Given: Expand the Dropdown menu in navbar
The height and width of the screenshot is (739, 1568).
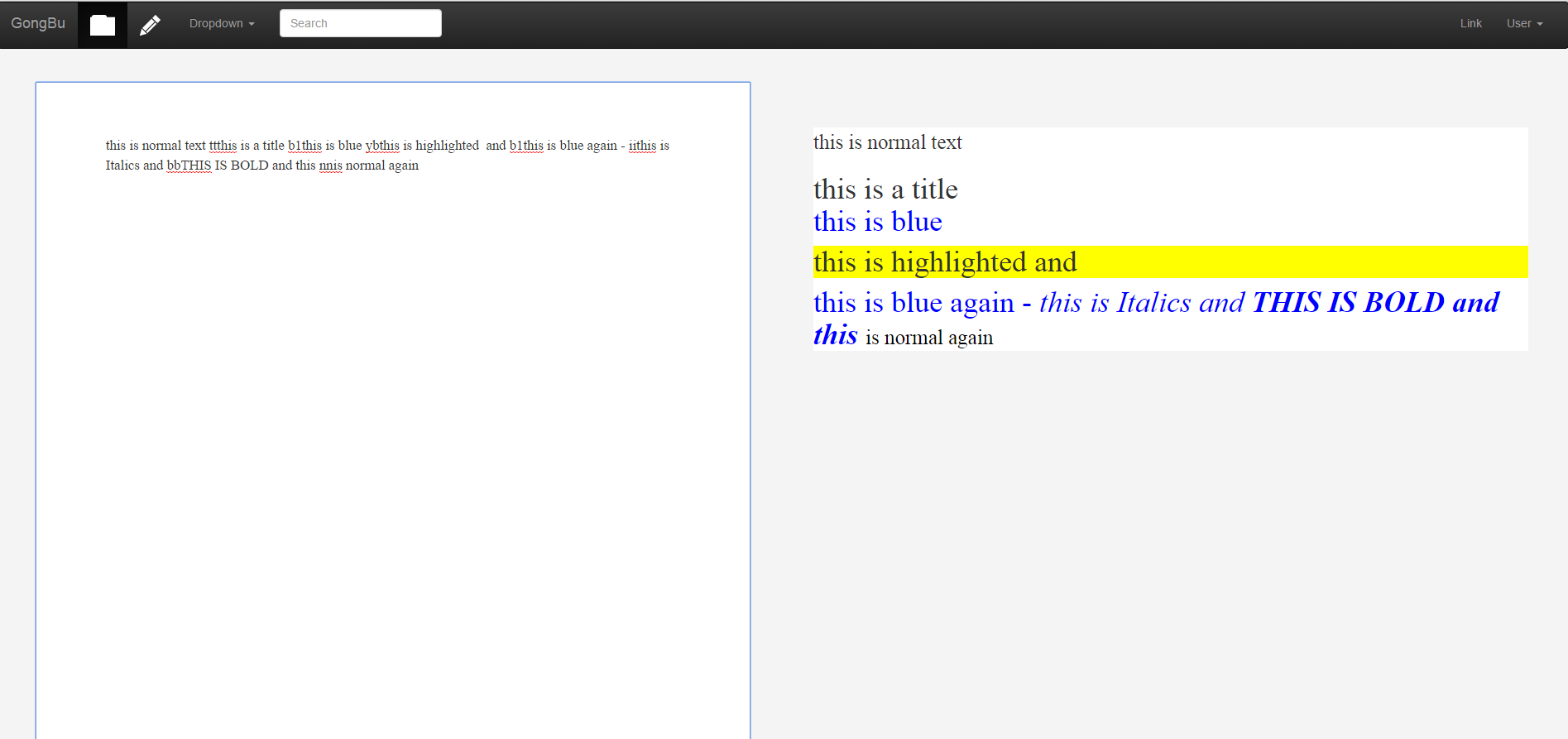Looking at the screenshot, I should click(222, 23).
